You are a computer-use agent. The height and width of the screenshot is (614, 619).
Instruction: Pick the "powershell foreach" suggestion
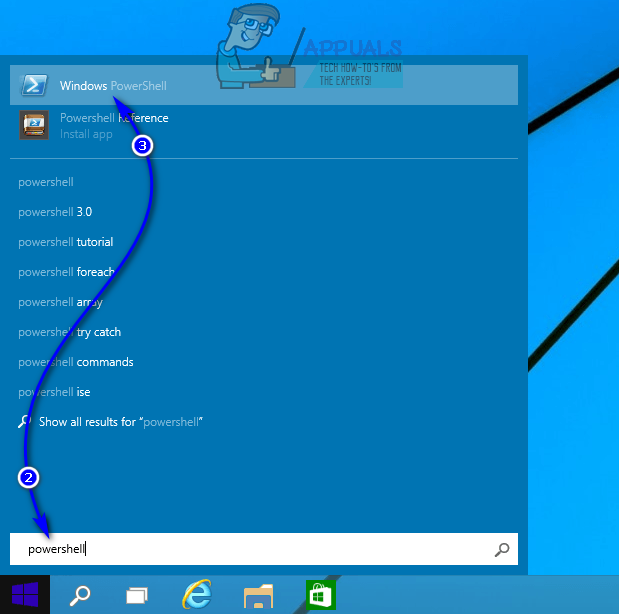[66, 272]
